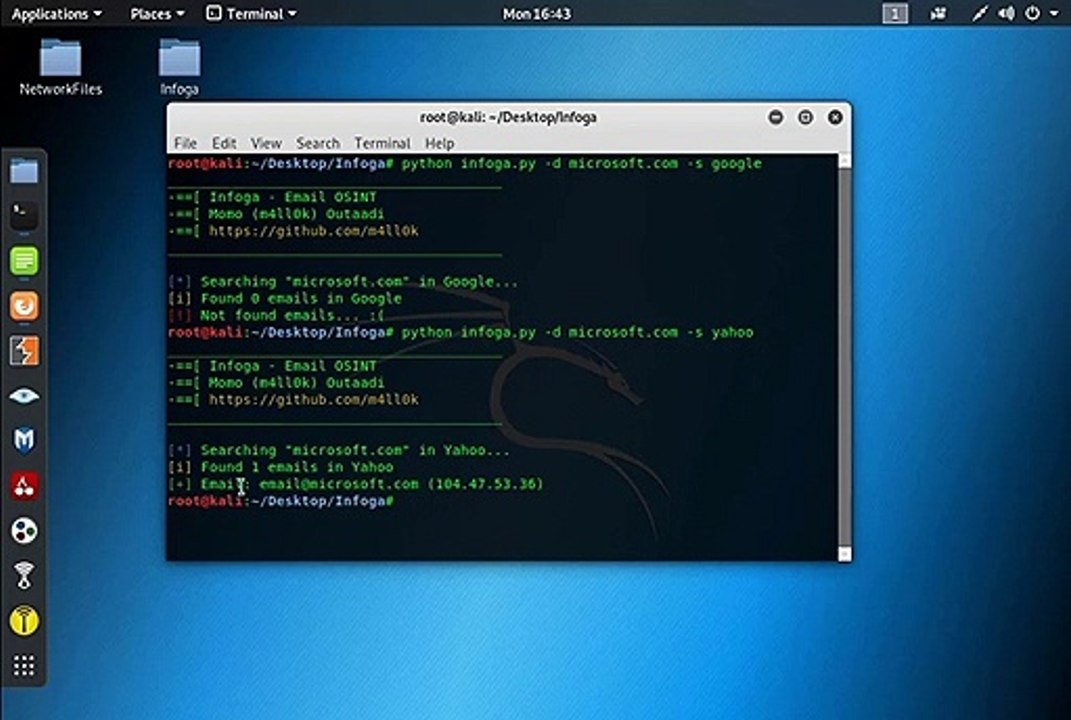Click the second github.com/m4ll0k URL
The width and height of the screenshot is (1071, 720).
tap(314, 400)
